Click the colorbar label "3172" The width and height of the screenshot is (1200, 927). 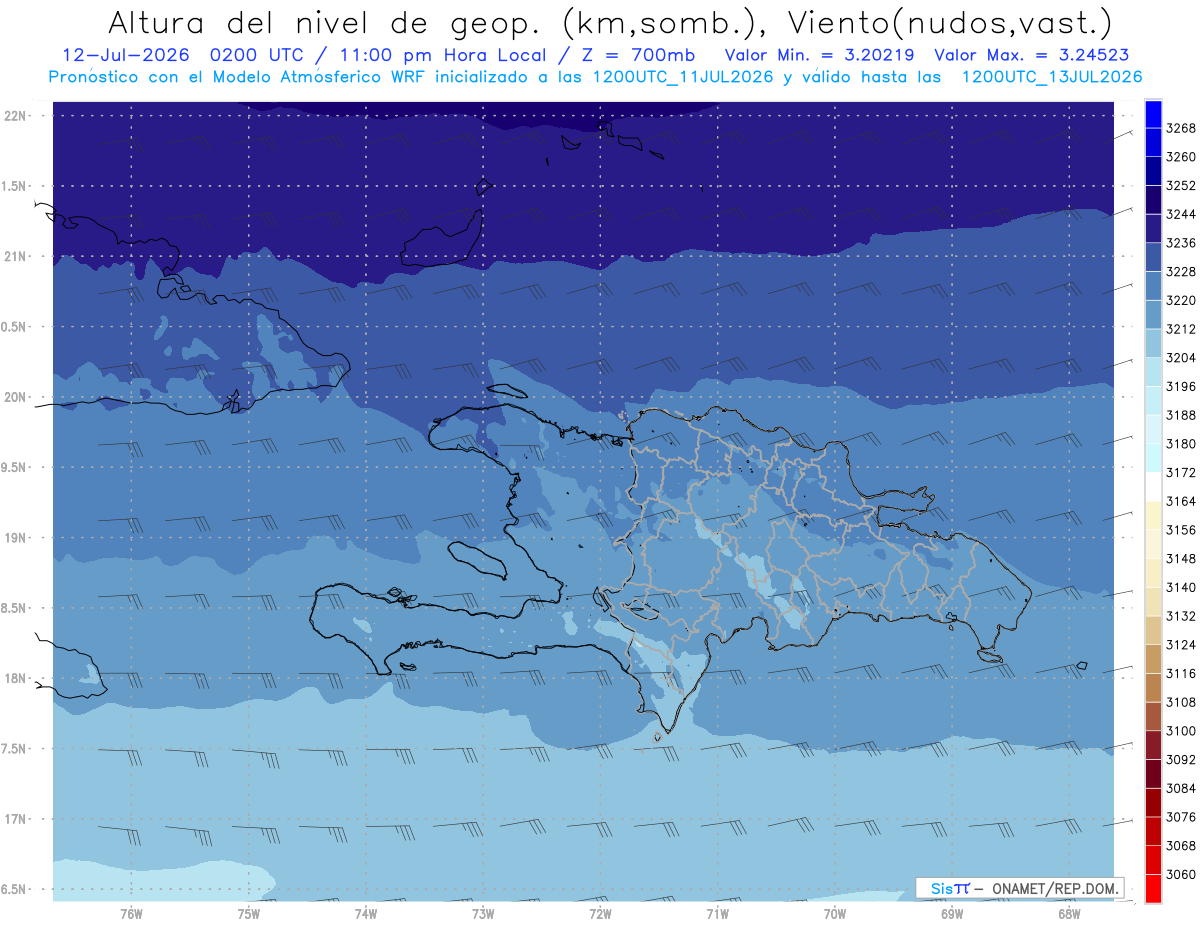pos(1182,473)
